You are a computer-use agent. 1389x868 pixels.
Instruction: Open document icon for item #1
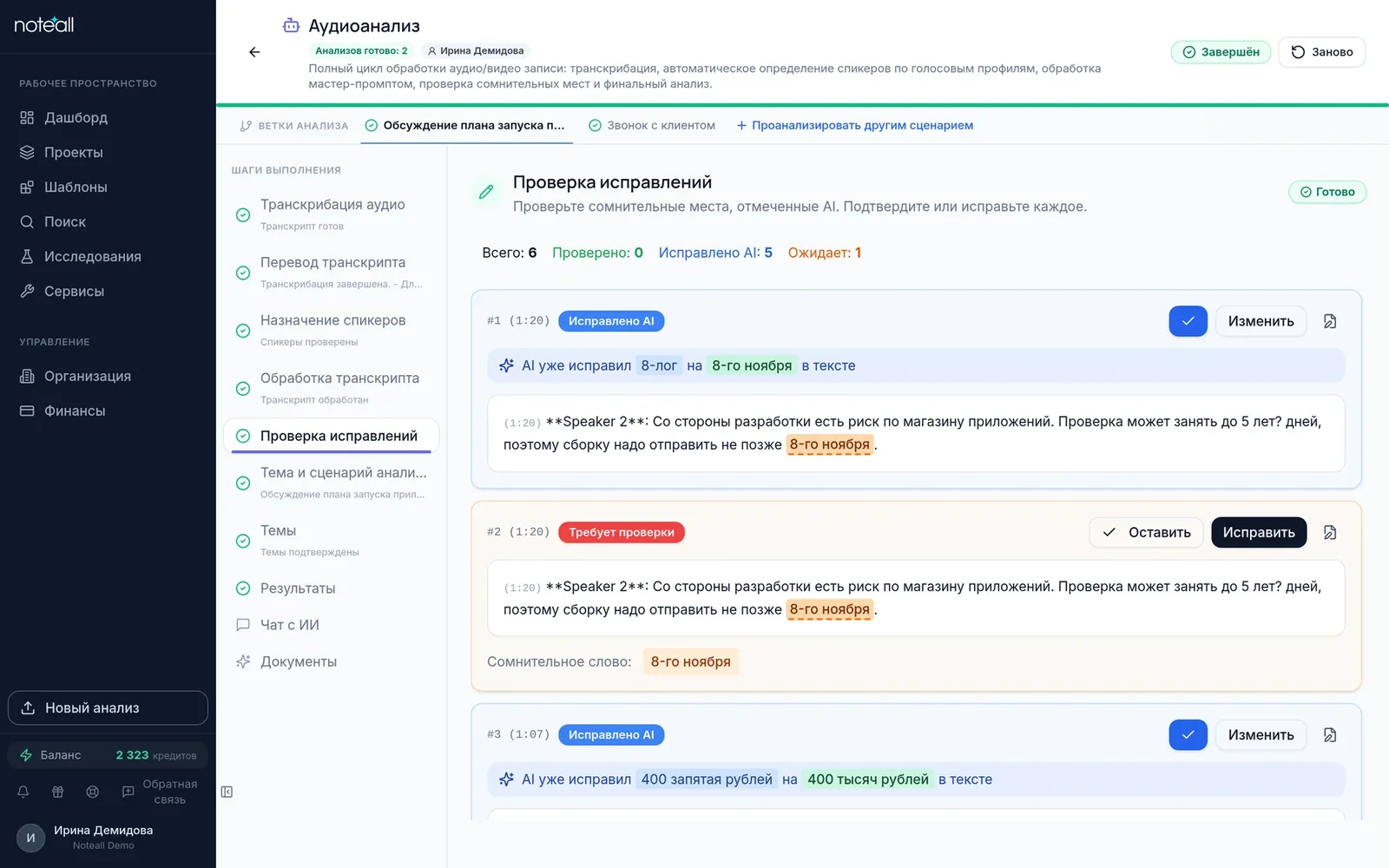(x=1329, y=321)
